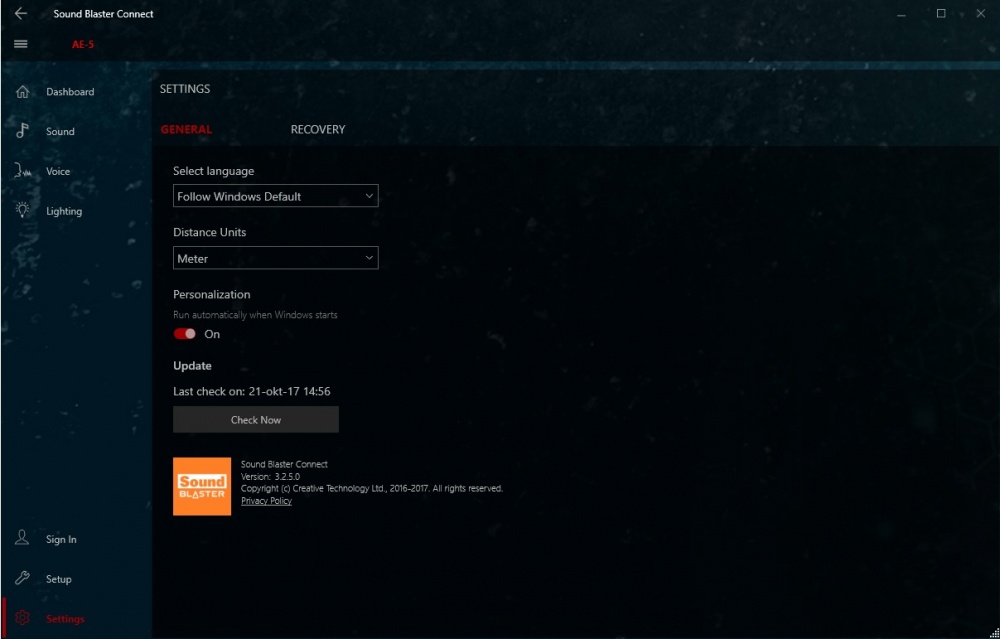
Task: Click the Update heading
Action: [193, 366]
